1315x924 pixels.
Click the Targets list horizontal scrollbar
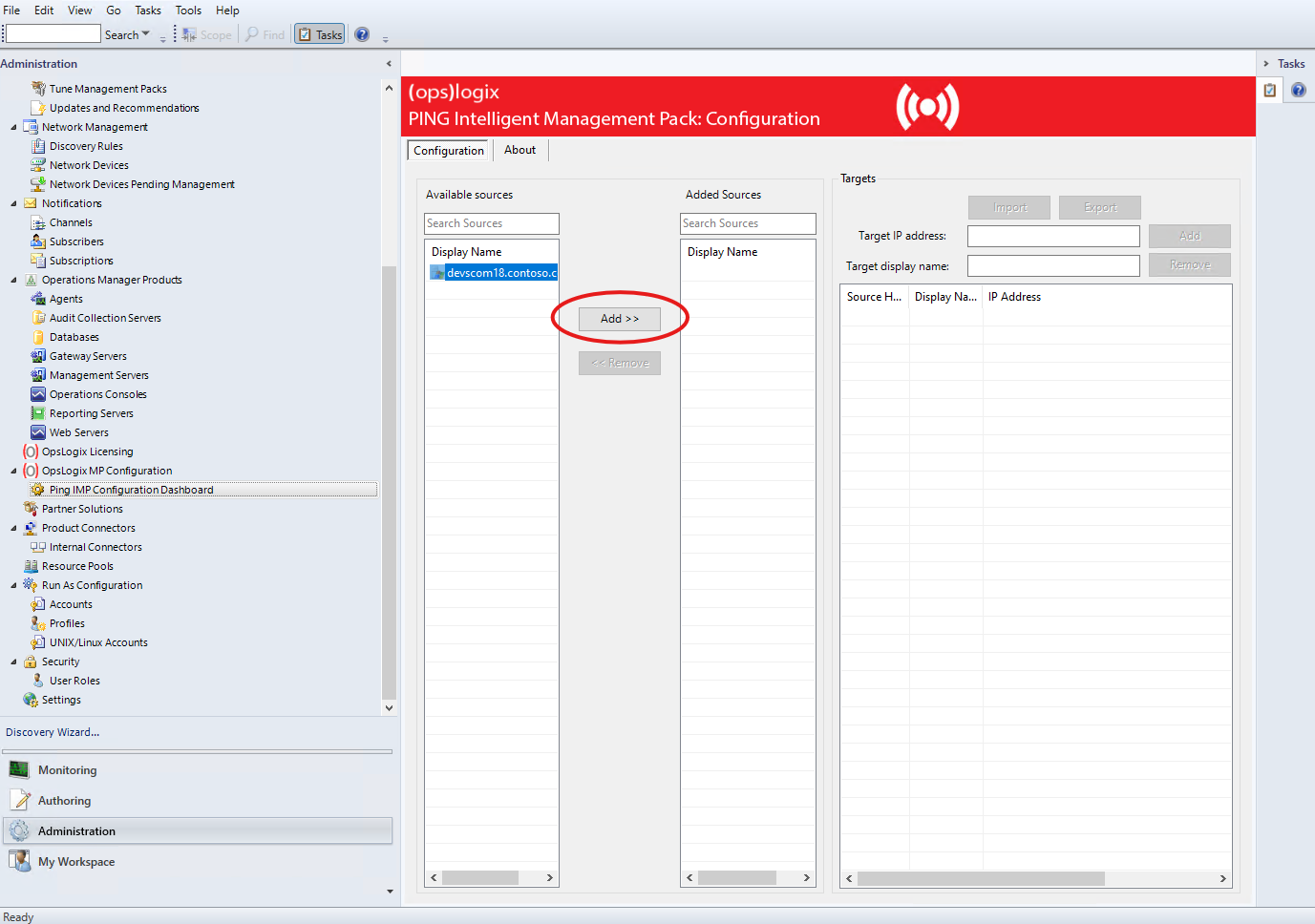click(980, 878)
